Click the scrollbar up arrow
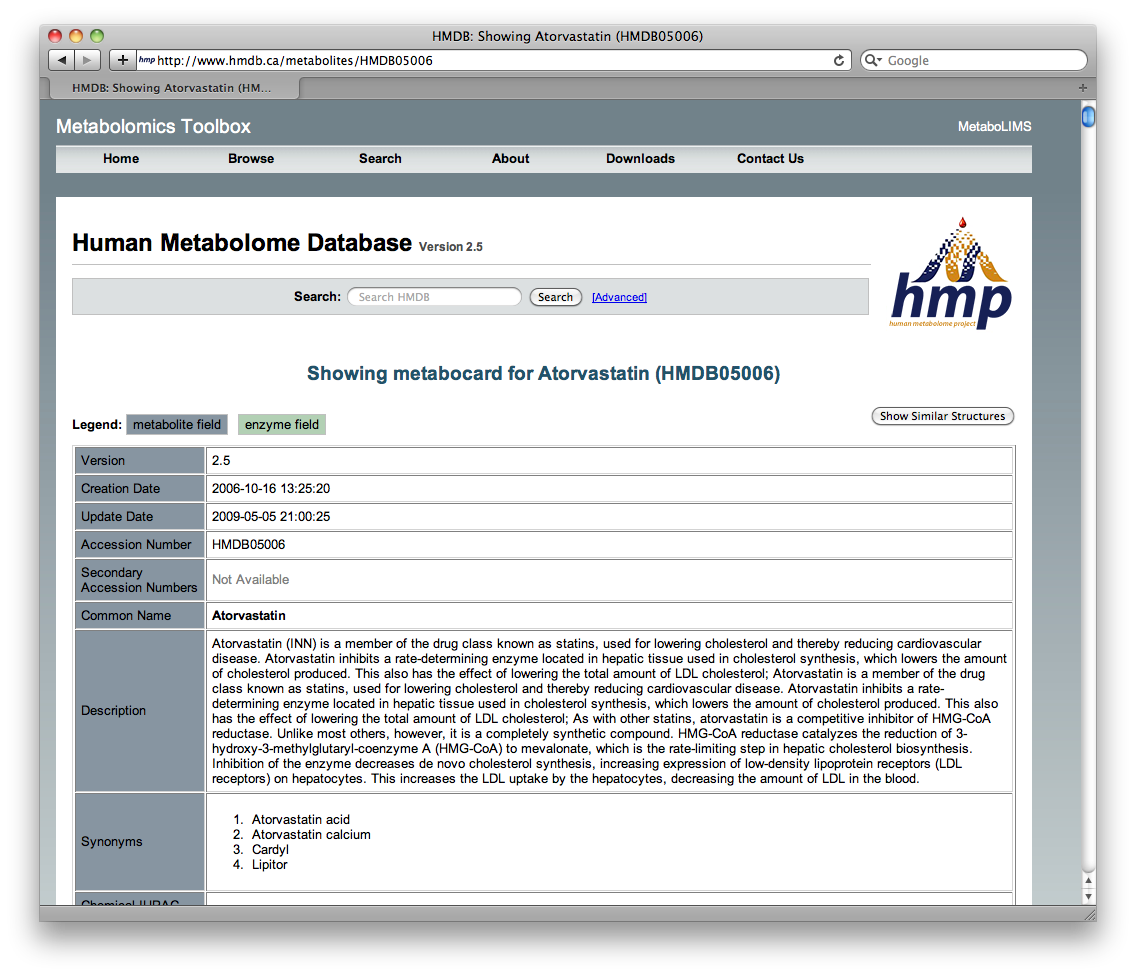Screen dimensions: 1136x976 click(1088, 880)
